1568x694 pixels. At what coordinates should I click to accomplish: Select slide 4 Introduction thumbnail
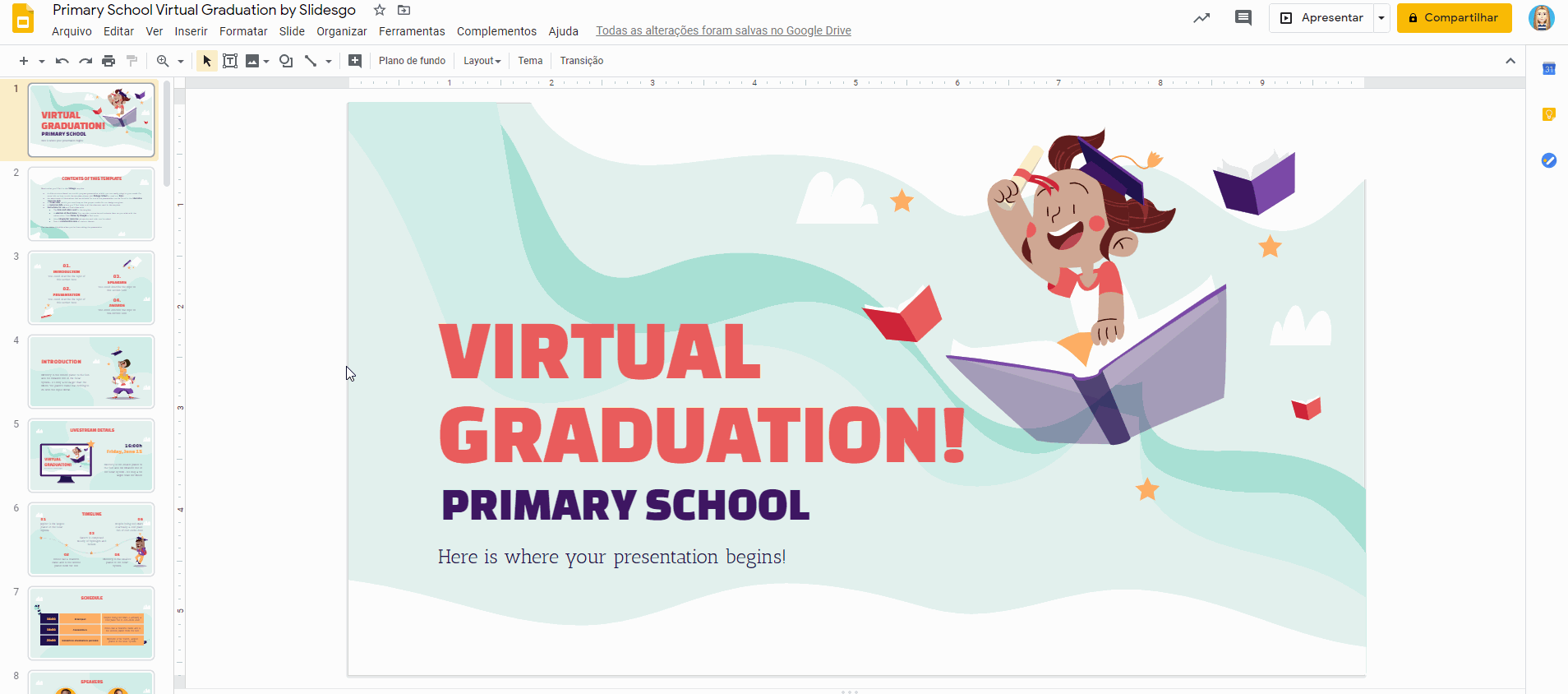(x=91, y=372)
